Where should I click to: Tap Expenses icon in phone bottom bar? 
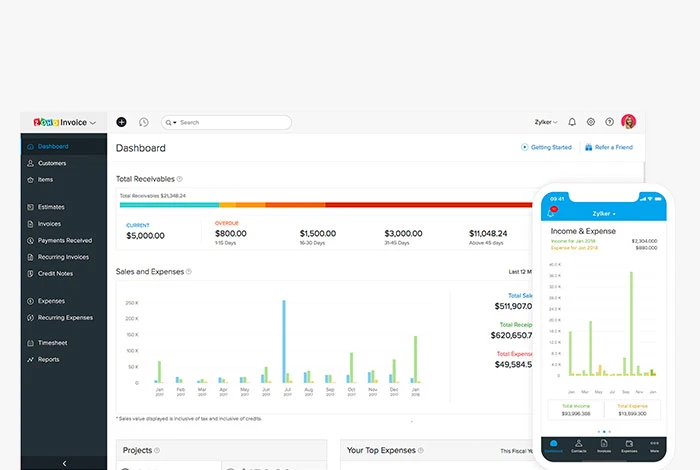[629, 445]
